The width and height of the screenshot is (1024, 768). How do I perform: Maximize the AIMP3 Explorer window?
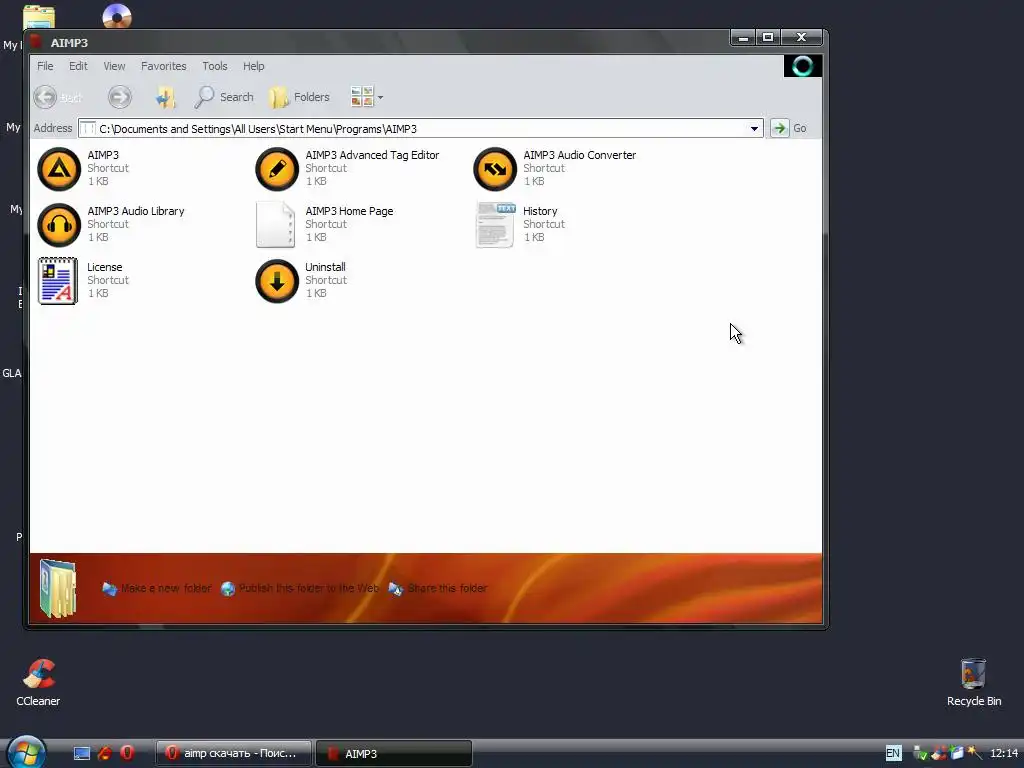768,38
